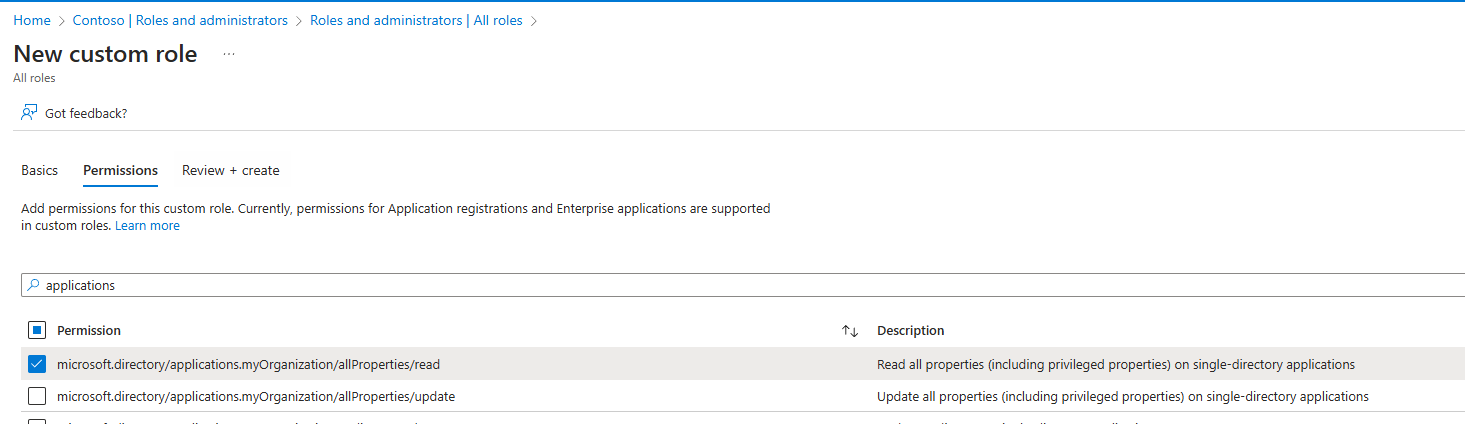Select the allProperties/read permission name text
Viewport: 1465px width, 424px height.
click(255, 364)
